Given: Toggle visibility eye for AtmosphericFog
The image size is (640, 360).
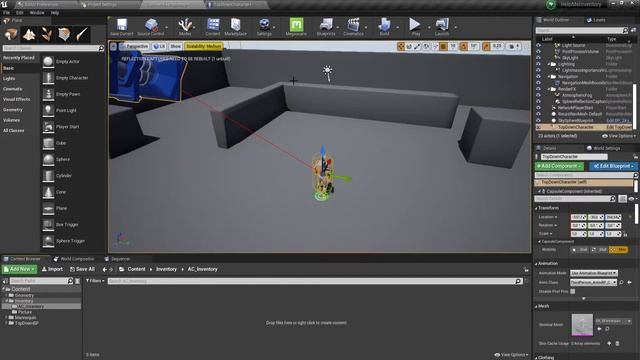Looking at the screenshot, I should [x=538, y=95].
